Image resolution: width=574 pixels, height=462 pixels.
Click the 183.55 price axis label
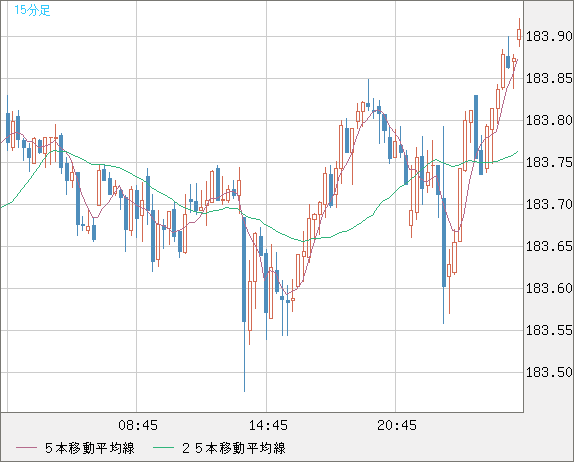coord(549,331)
